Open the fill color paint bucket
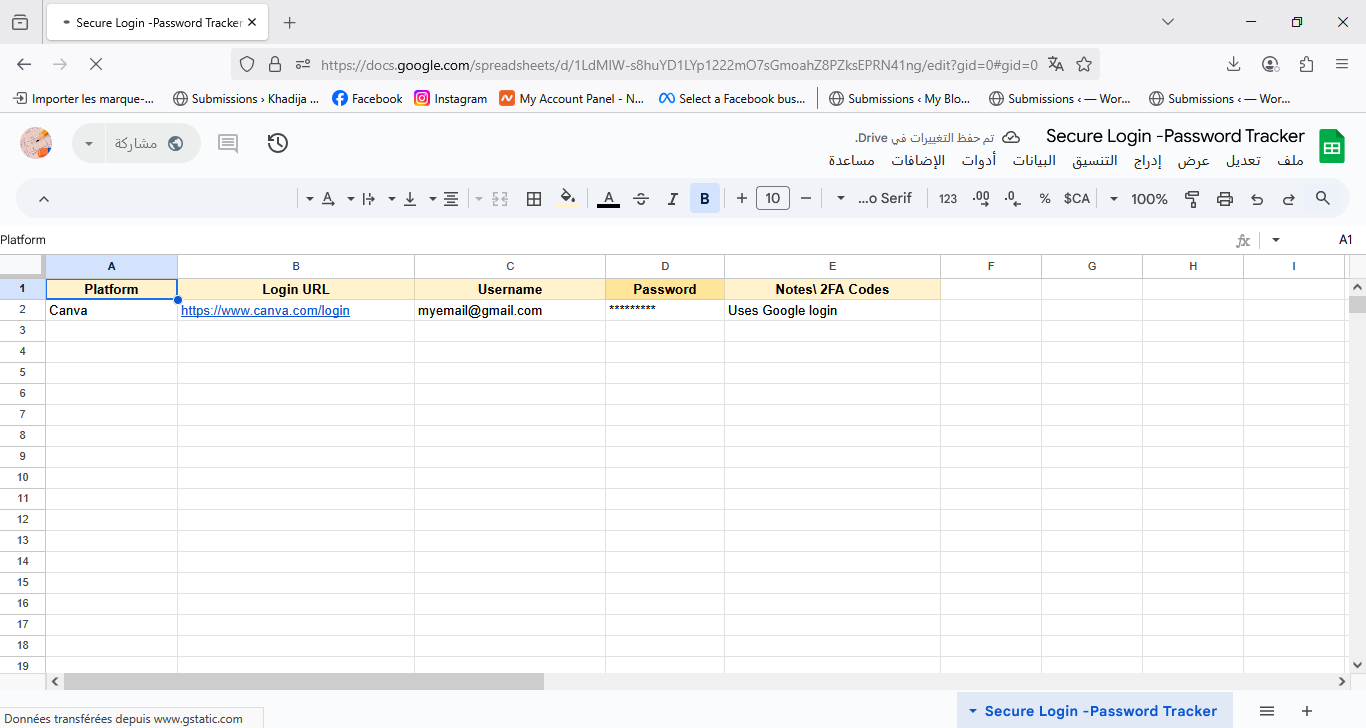 click(x=567, y=199)
